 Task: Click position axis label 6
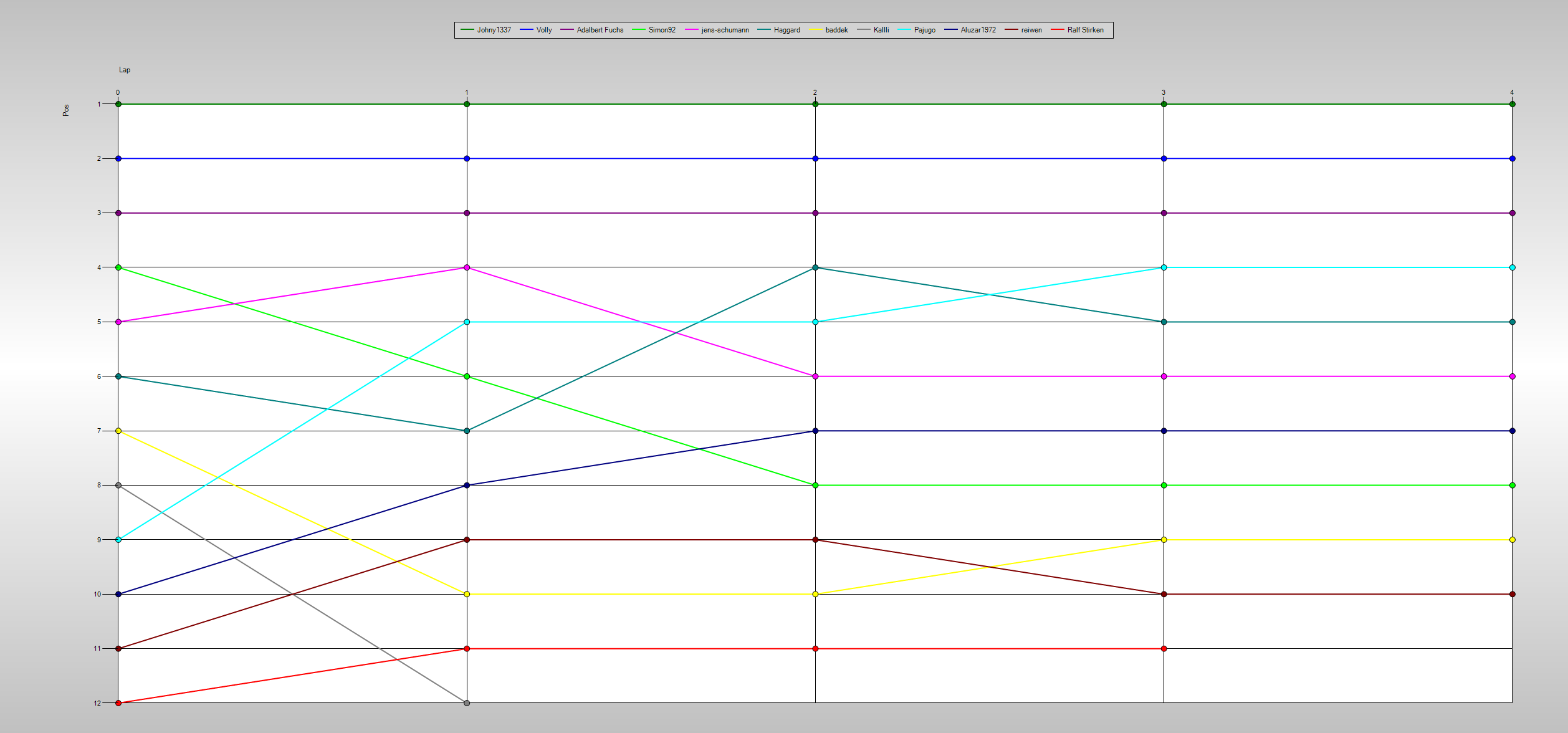click(x=99, y=376)
